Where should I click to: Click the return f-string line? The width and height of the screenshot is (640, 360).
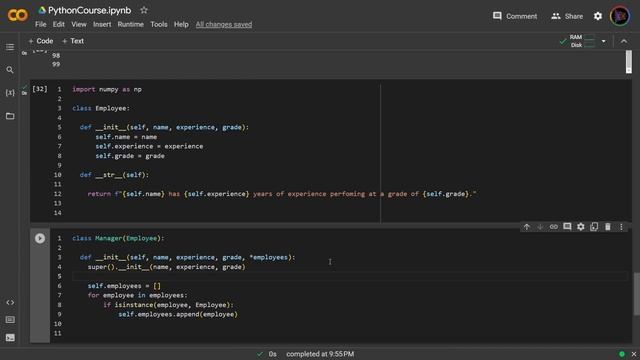282,194
